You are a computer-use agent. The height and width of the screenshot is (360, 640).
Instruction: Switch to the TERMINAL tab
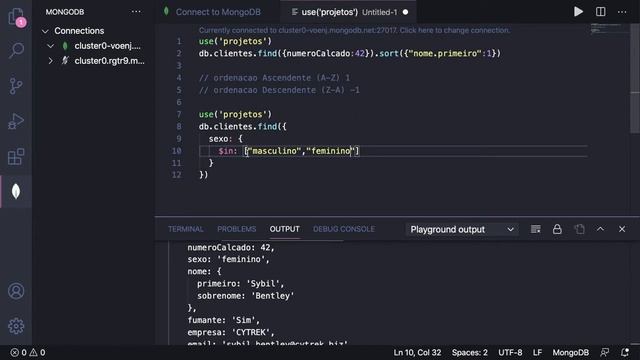(186, 229)
